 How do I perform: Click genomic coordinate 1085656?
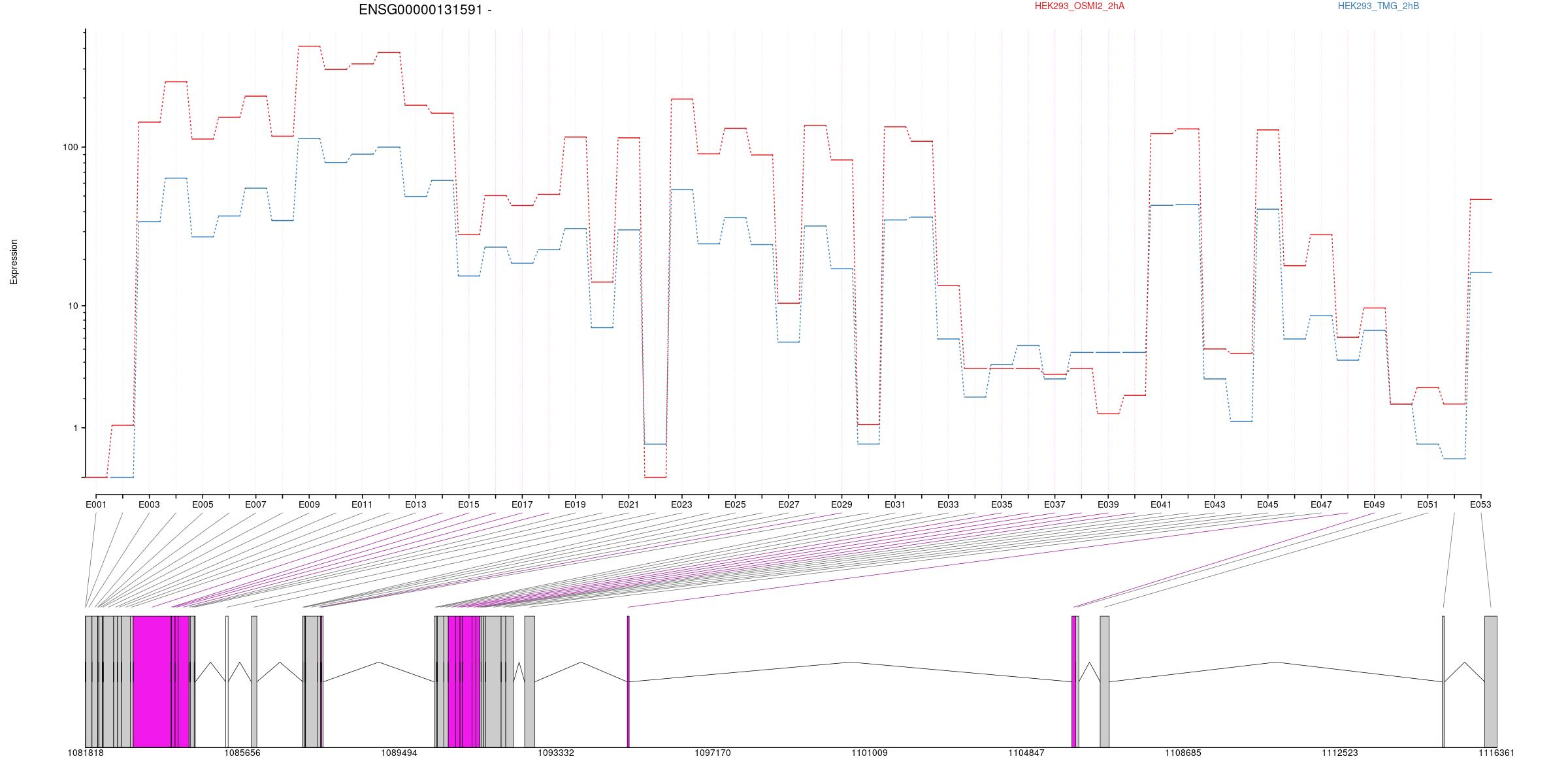tap(242, 753)
